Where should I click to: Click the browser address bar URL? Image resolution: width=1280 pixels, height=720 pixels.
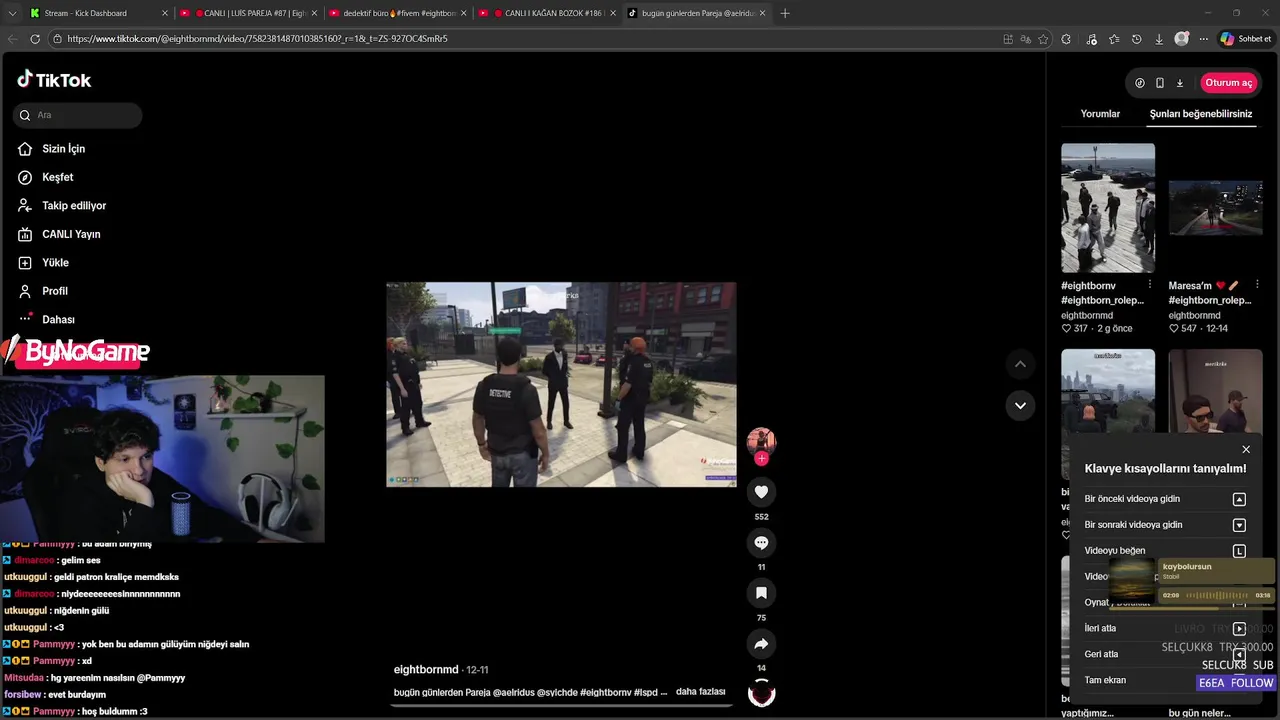(257, 39)
